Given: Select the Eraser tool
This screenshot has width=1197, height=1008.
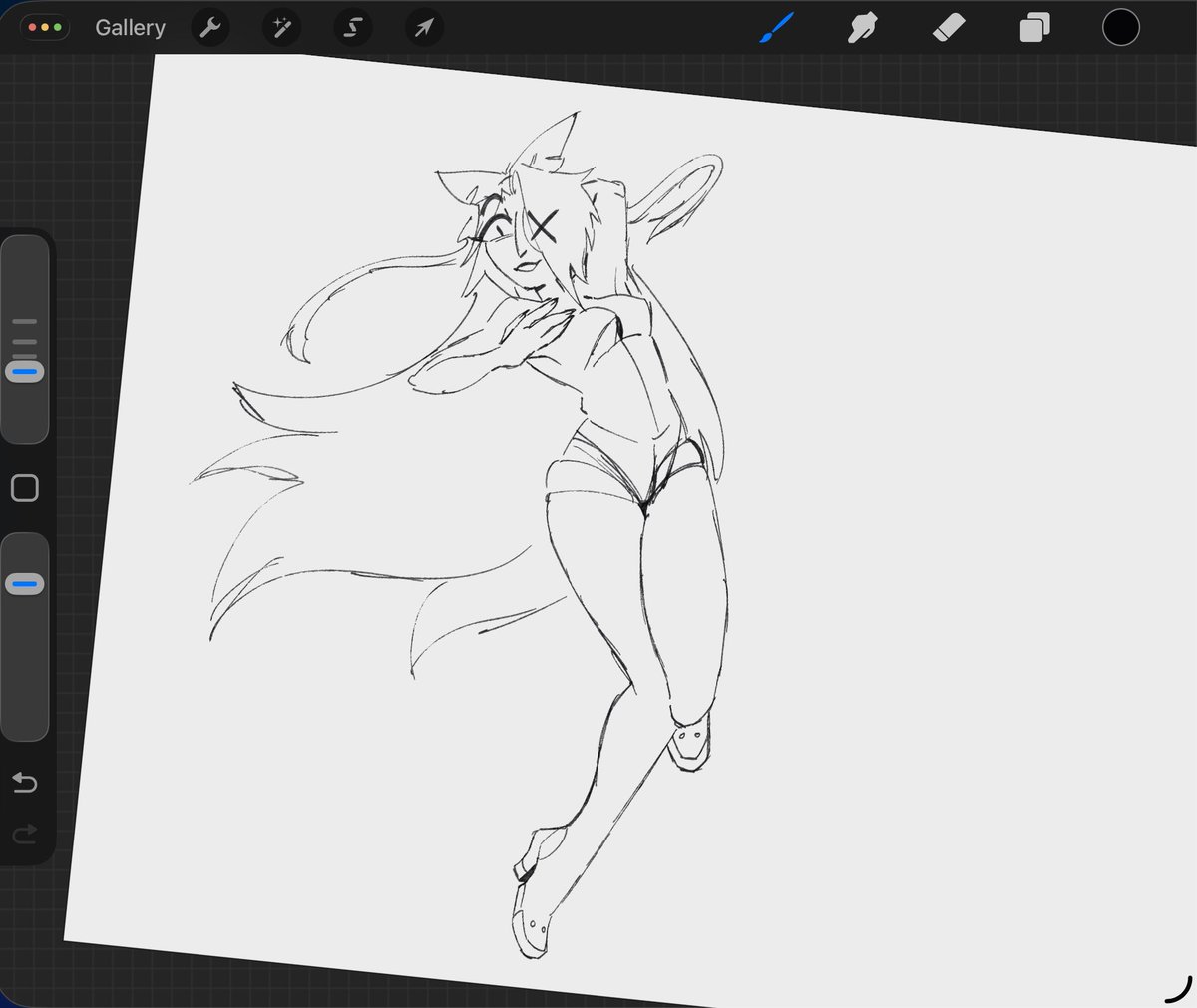Looking at the screenshot, I should (948, 28).
